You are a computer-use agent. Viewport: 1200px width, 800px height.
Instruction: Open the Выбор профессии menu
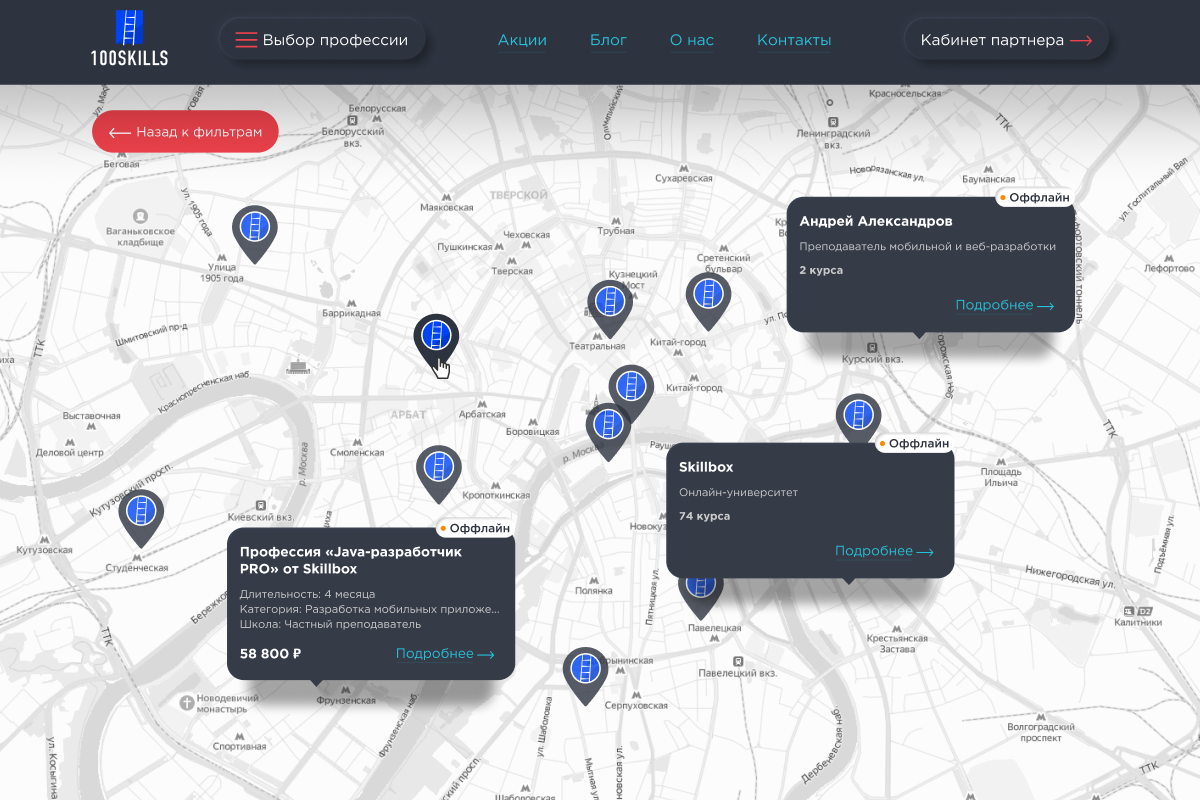click(x=322, y=40)
